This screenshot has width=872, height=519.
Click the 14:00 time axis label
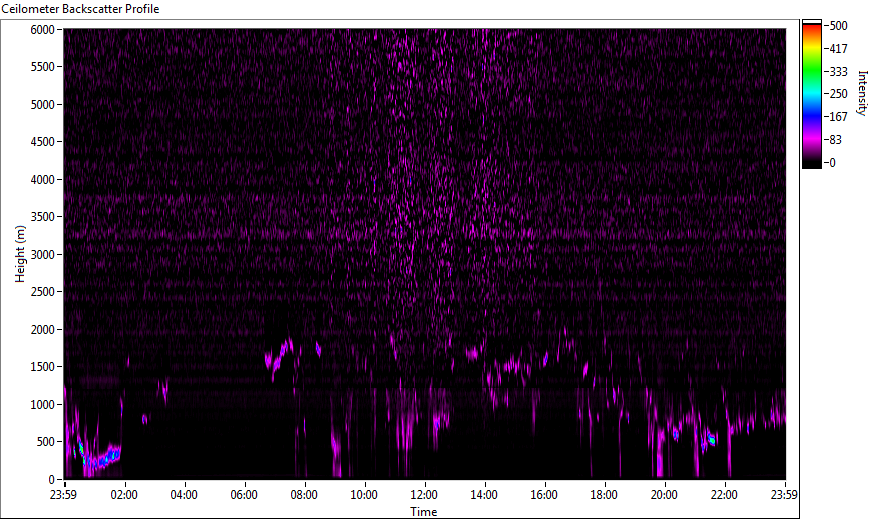tap(484, 495)
